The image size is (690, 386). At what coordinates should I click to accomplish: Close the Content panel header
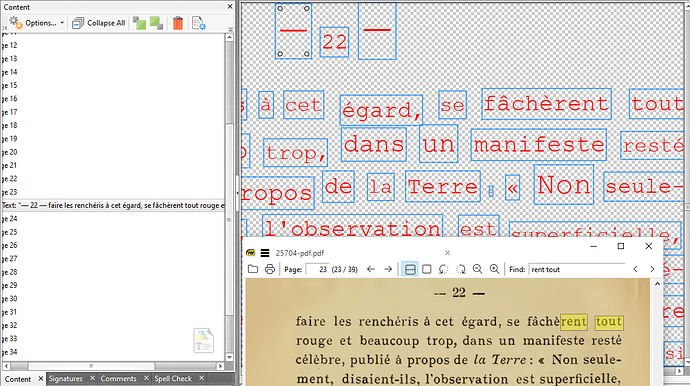[230, 7]
